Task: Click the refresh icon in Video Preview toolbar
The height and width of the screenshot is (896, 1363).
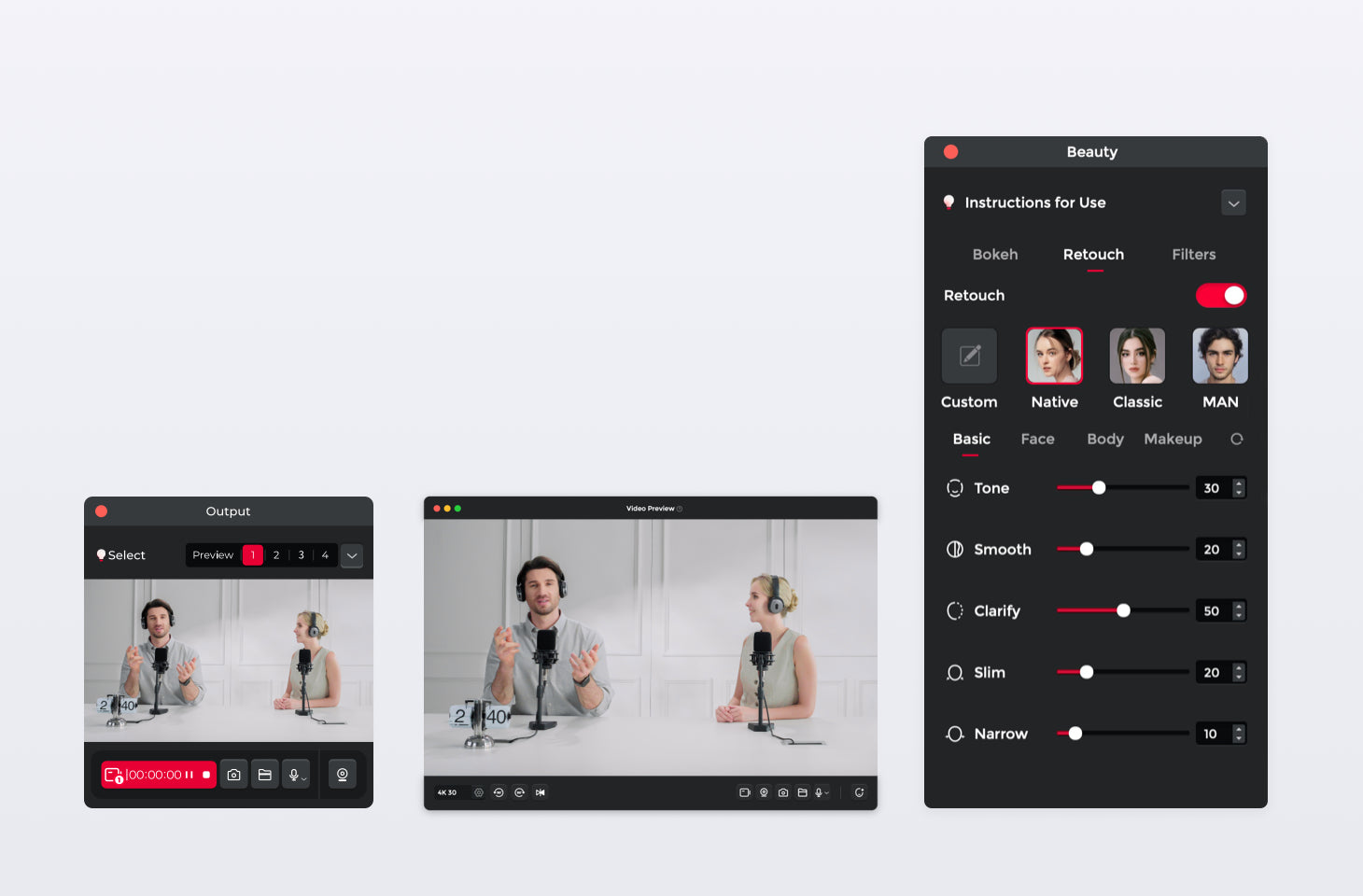Action: pos(859,792)
